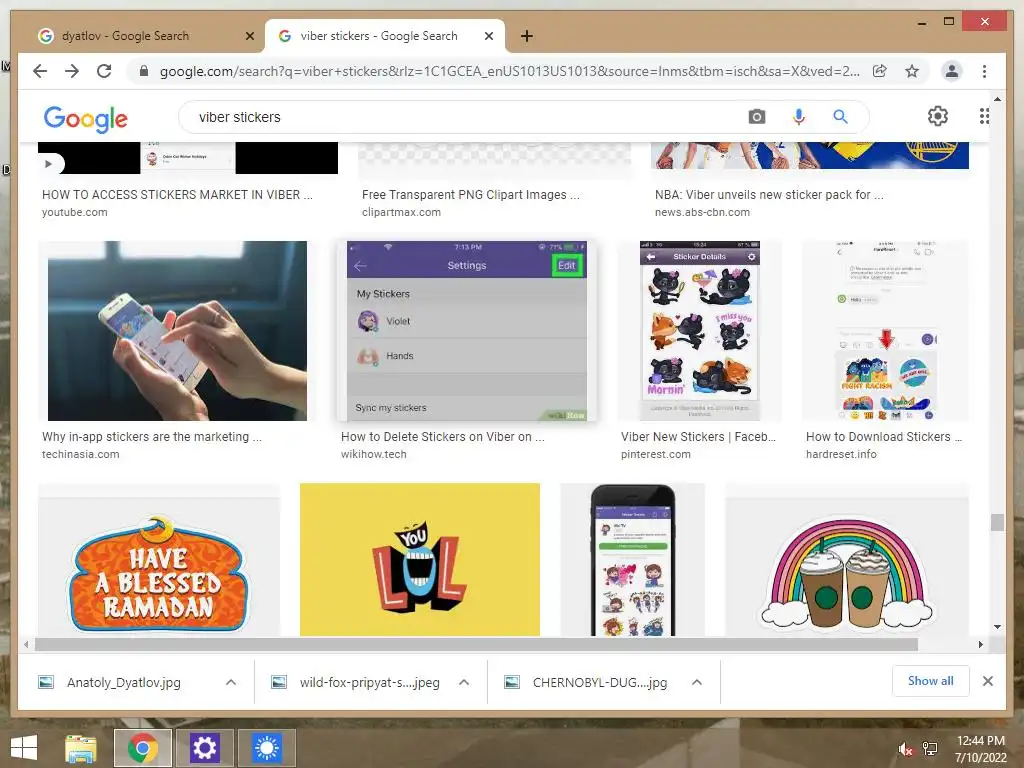Viewport: 1024px width, 768px height.
Task: Open 'HOW TO ACCESS STICKERS MARKET IN VIBER' result
Action: click(177, 195)
